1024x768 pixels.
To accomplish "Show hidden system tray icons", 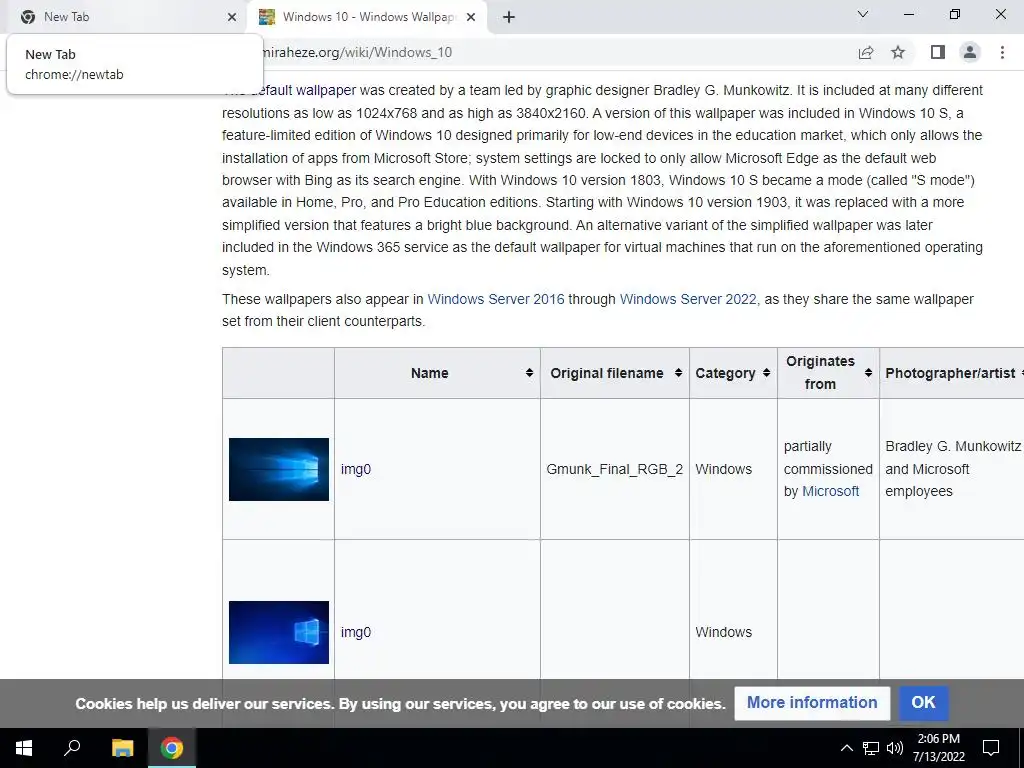I will [846, 748].
